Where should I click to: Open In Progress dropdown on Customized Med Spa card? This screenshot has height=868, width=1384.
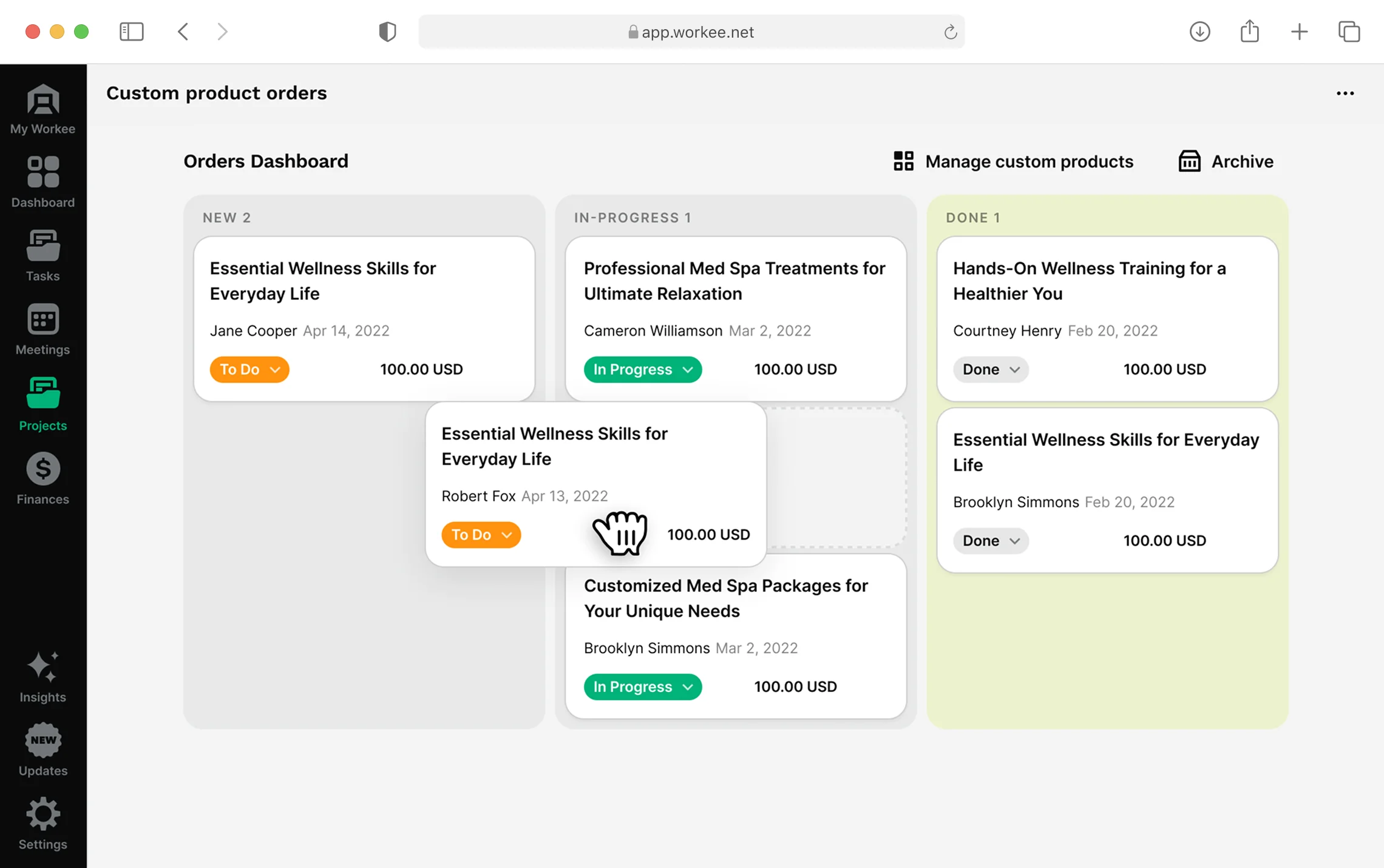(x=642, y=687)
